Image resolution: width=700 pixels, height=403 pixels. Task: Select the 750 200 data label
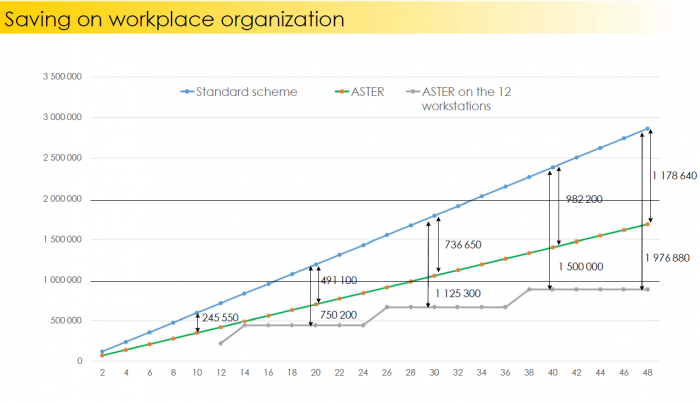pos(338,315)
